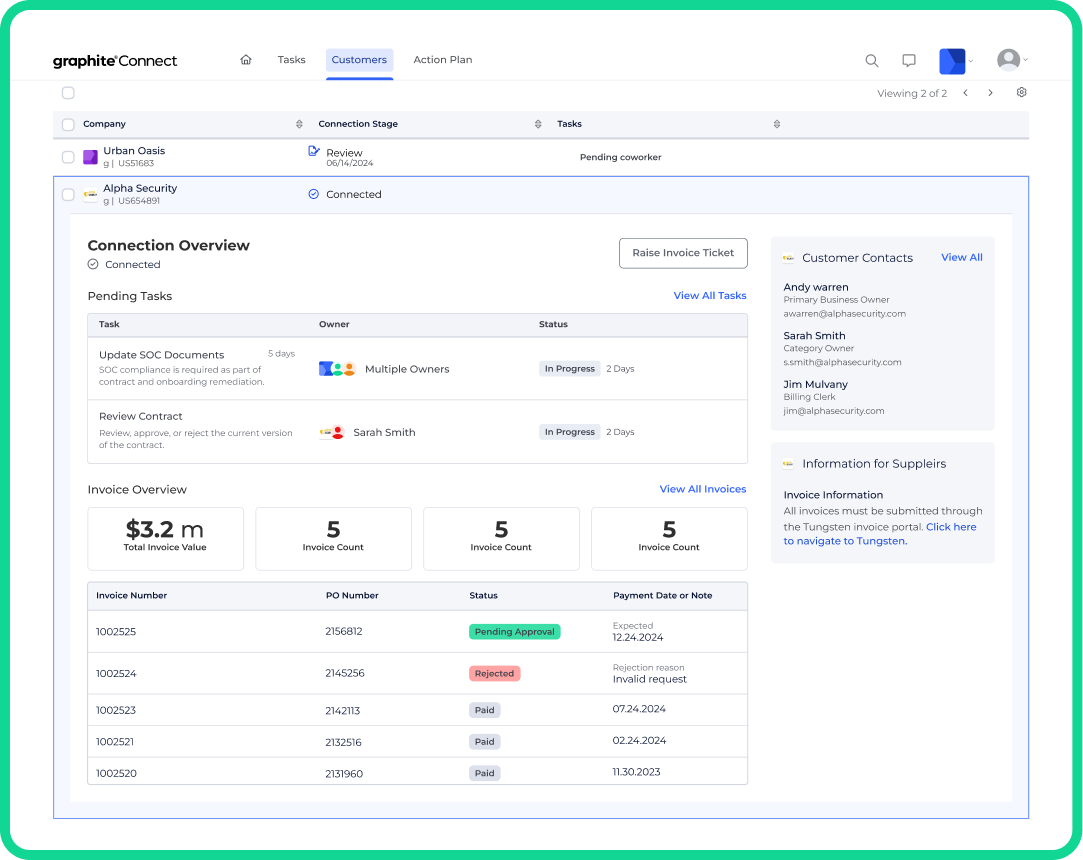Click the Review stage edit icon
1083x860 pixels.
click(x=314, y=151)
